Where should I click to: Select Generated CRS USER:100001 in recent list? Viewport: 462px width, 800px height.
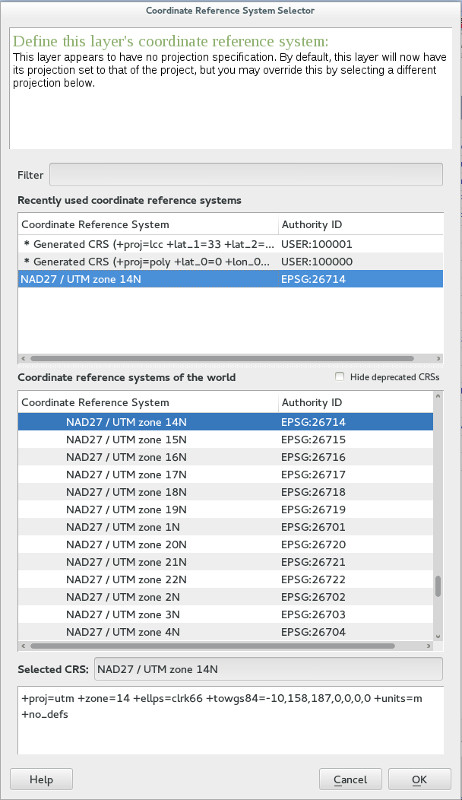tap(230, 244)
